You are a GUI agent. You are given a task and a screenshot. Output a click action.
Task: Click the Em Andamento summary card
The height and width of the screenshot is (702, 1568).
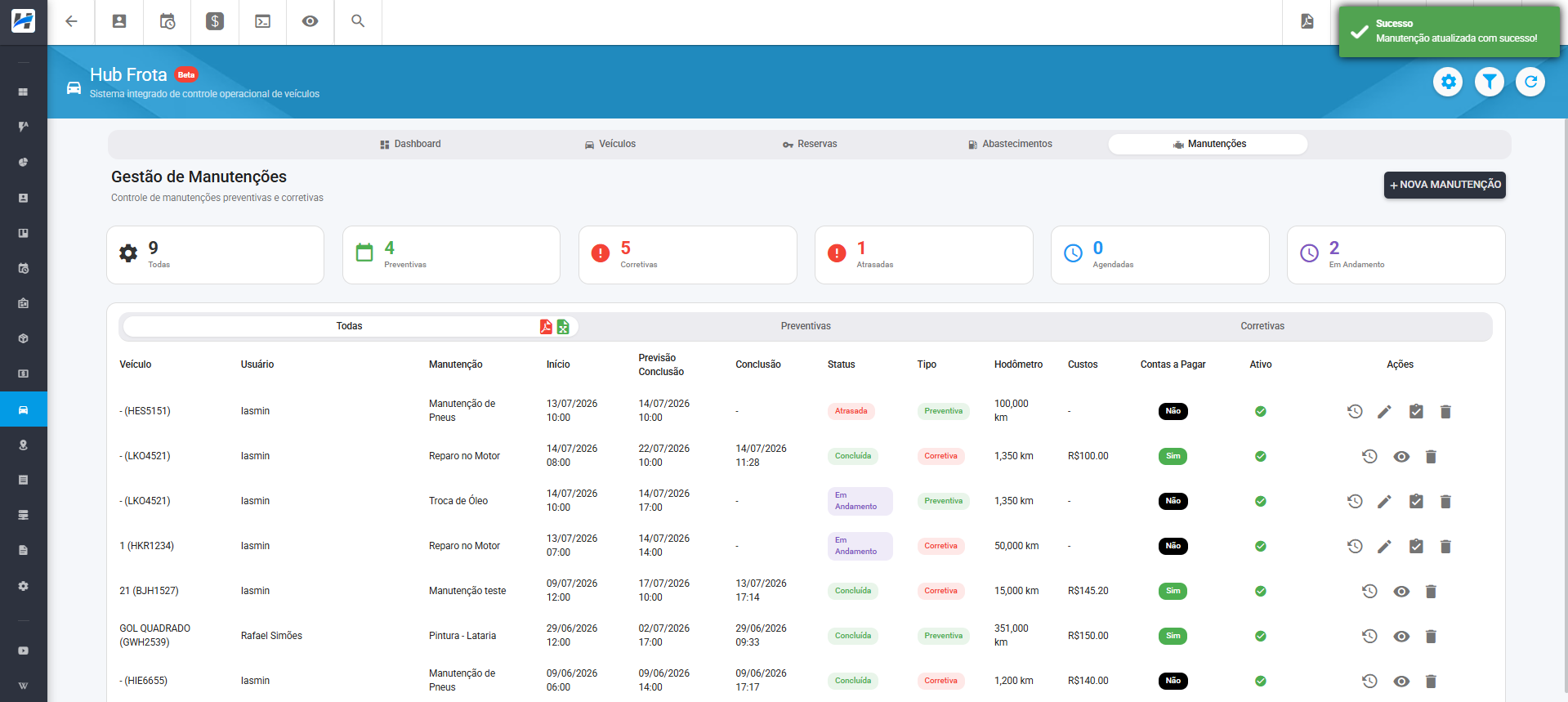(x=1396, y=255)
